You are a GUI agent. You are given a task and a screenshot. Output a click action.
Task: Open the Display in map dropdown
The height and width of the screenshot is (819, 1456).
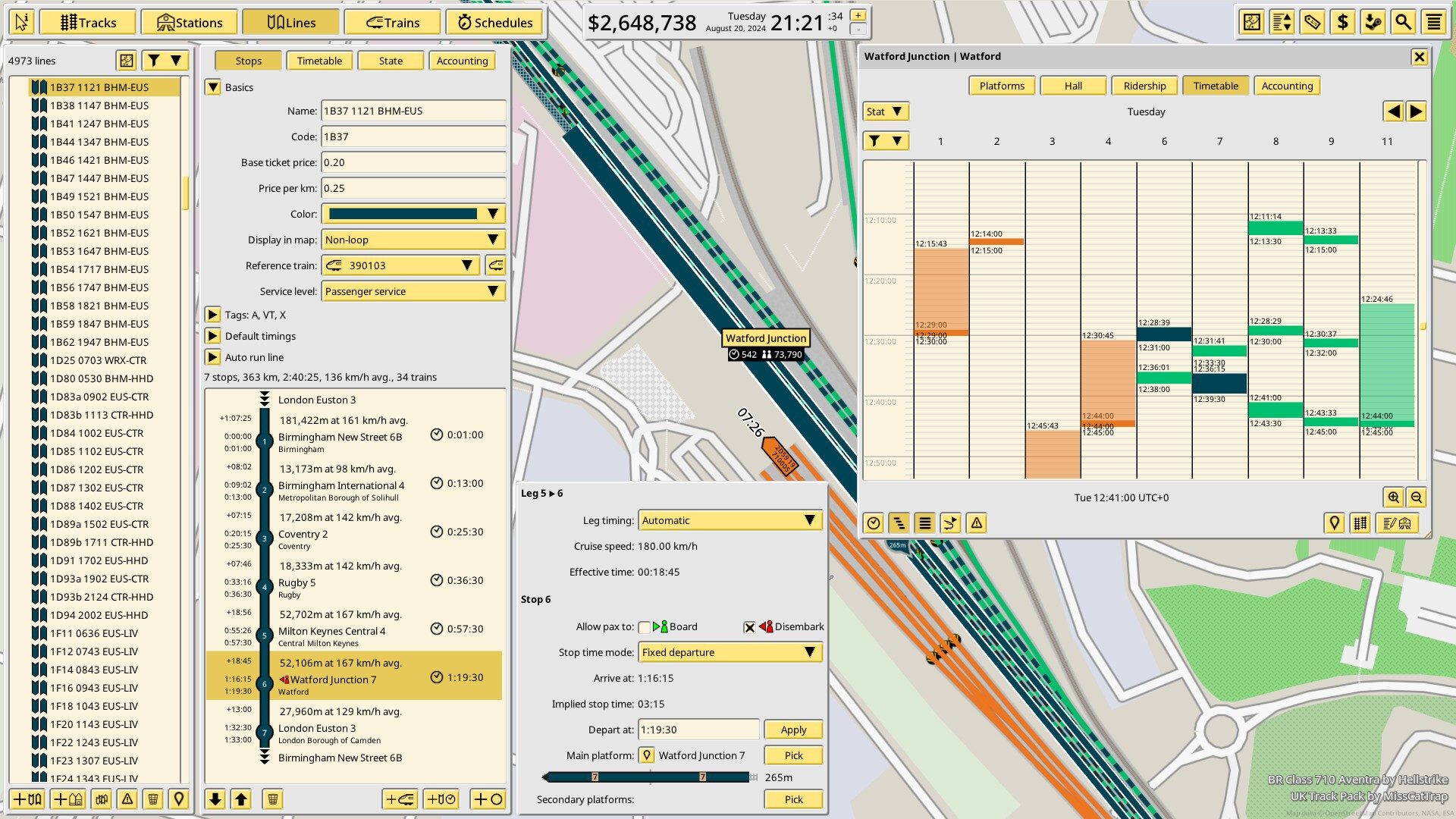[413, 240]
